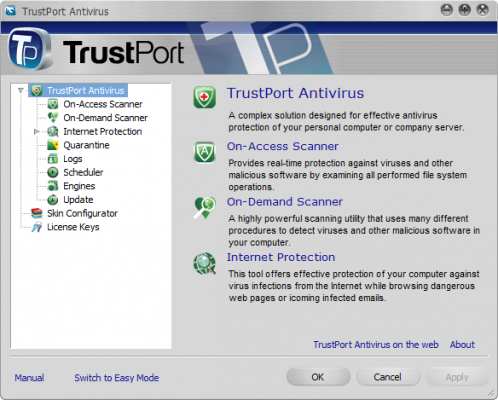Open the On-Demand Scanner heading link
Screen dimensions: 498x400
(285, 202)
